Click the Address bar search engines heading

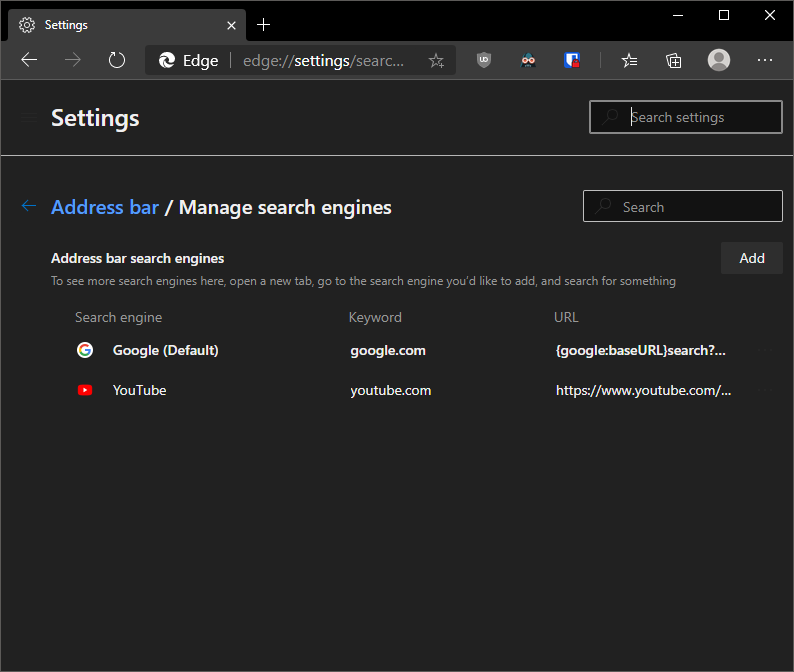[x=137, y=258]
